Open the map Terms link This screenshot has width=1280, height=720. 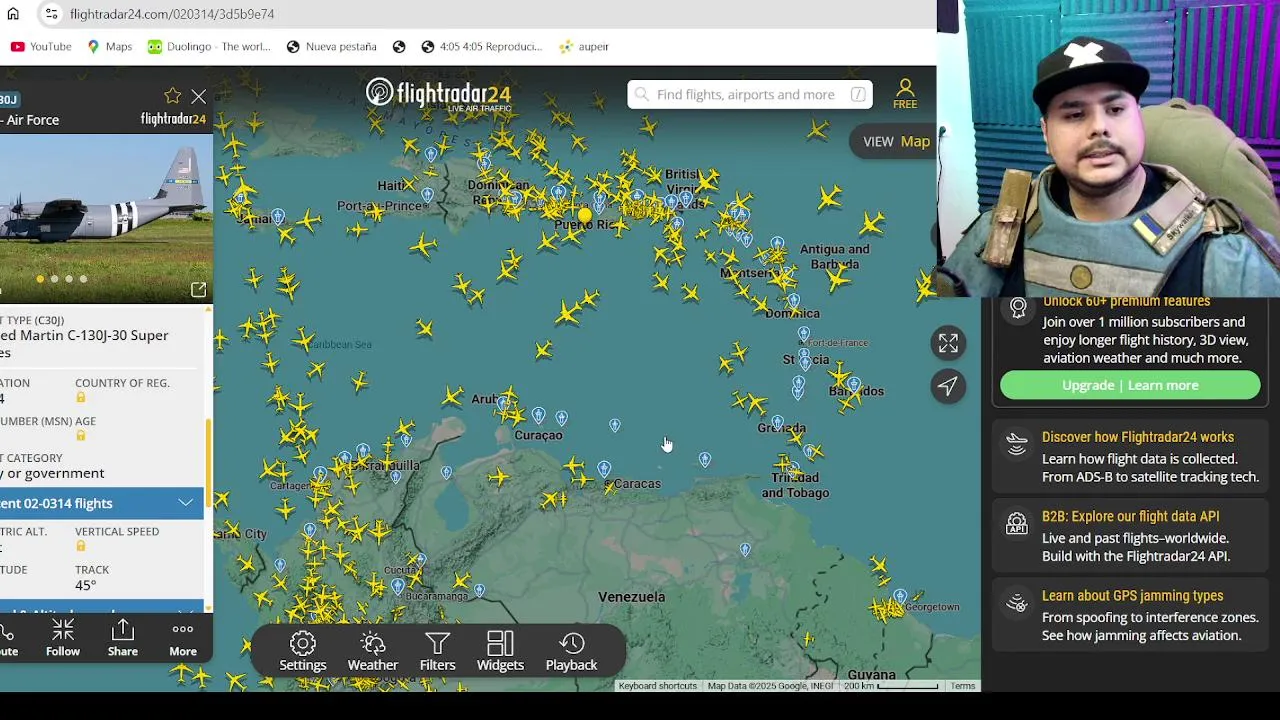[962, 686]
